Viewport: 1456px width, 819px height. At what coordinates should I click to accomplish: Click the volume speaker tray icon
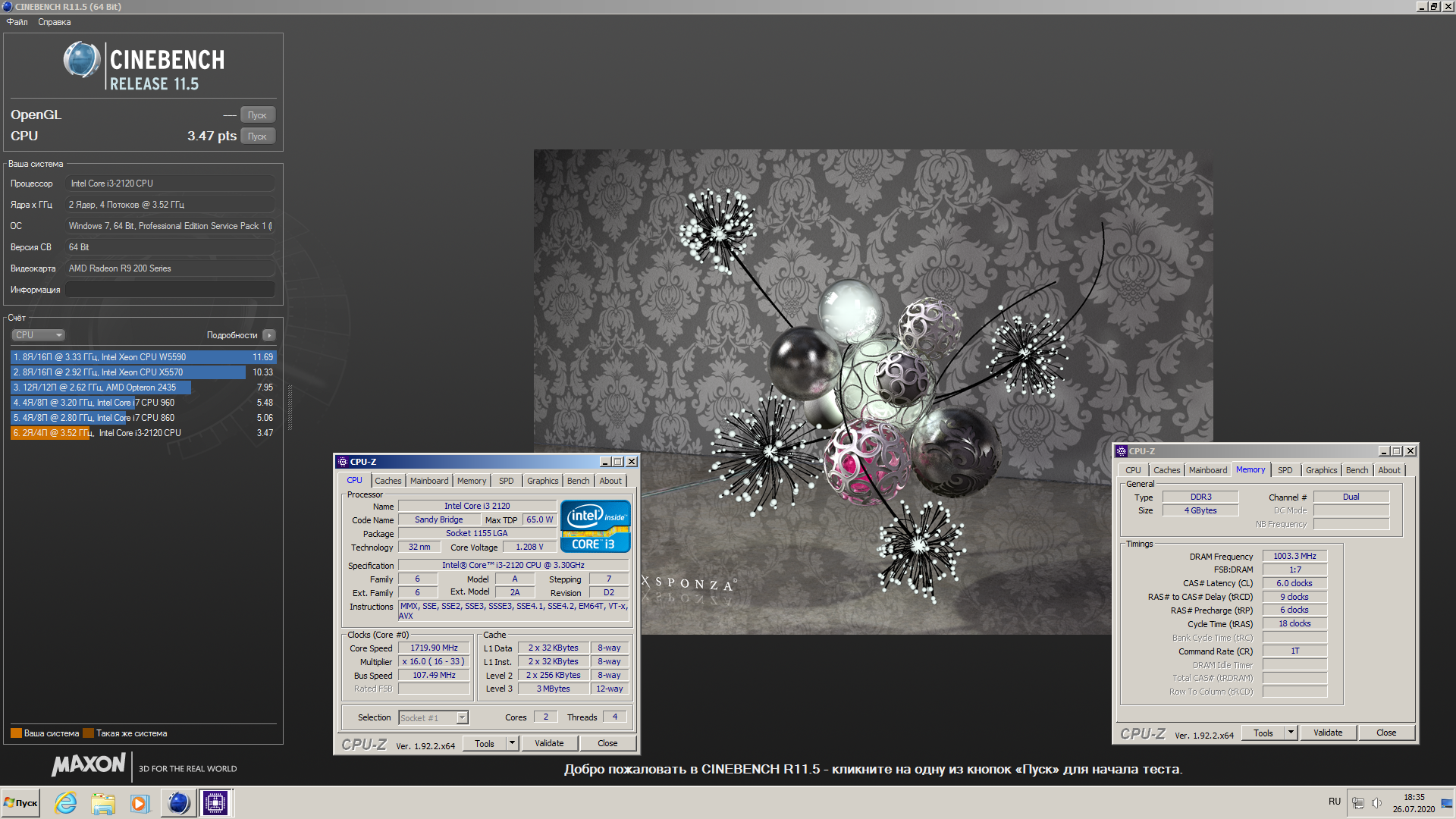point(1377,802)
